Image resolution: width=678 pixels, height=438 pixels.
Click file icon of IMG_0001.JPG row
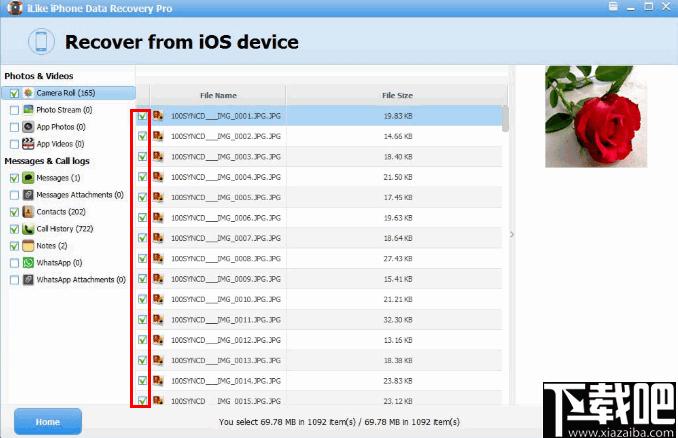click(x=158, y=115)
